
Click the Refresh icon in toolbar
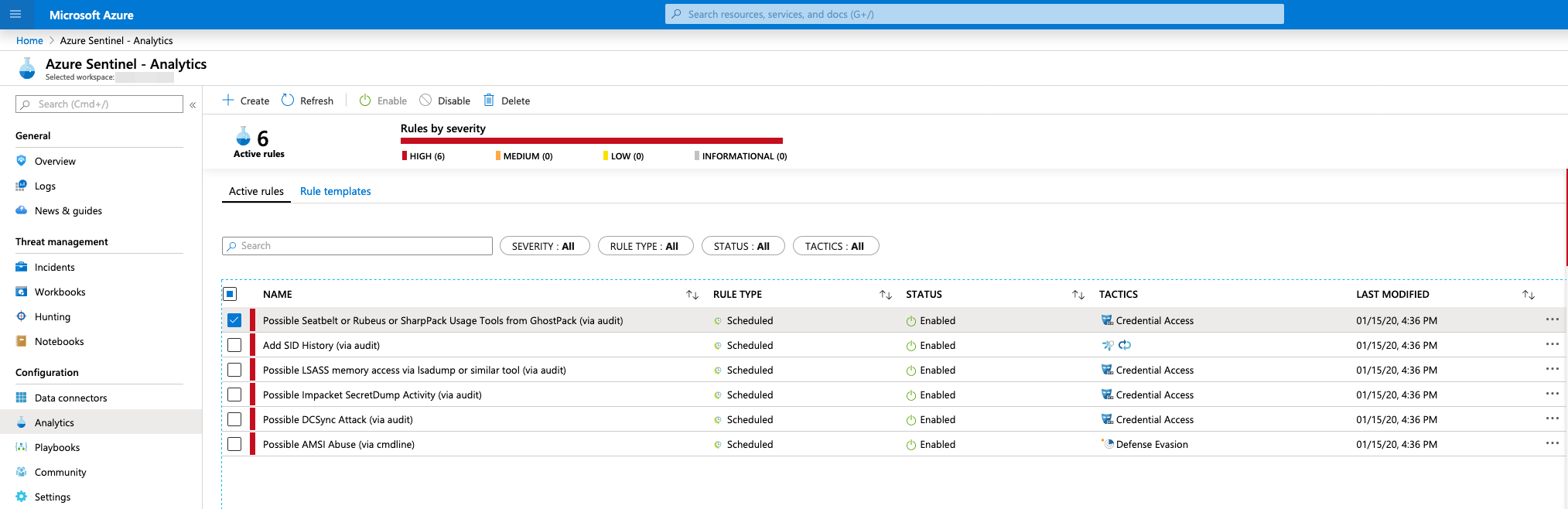(x=288, y=101)
